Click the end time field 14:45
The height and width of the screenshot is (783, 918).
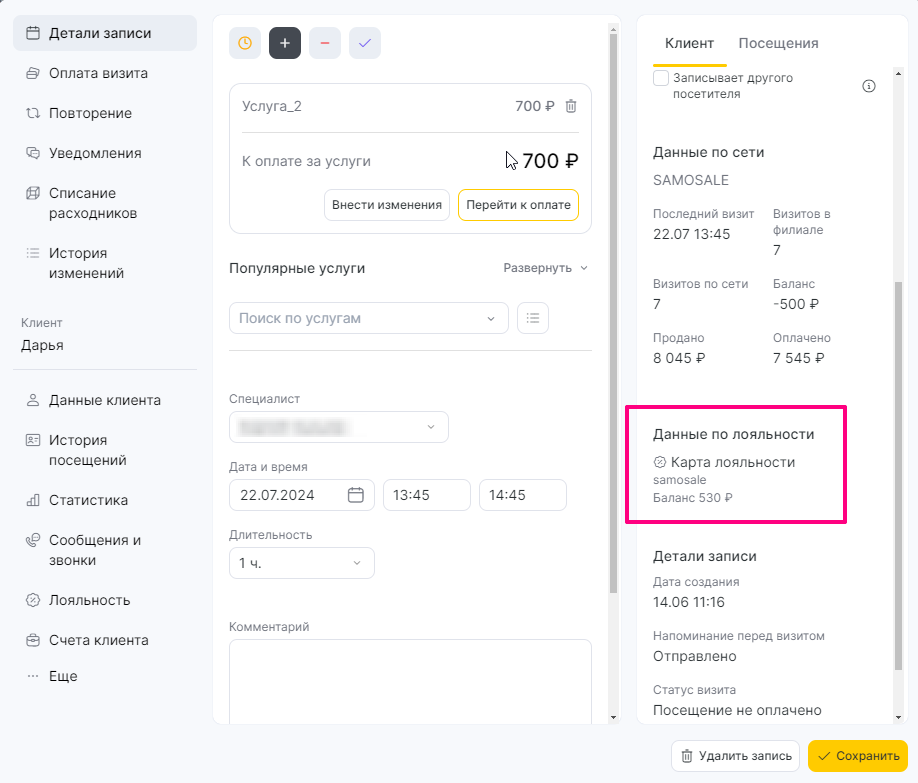click(x=522, y=495)
